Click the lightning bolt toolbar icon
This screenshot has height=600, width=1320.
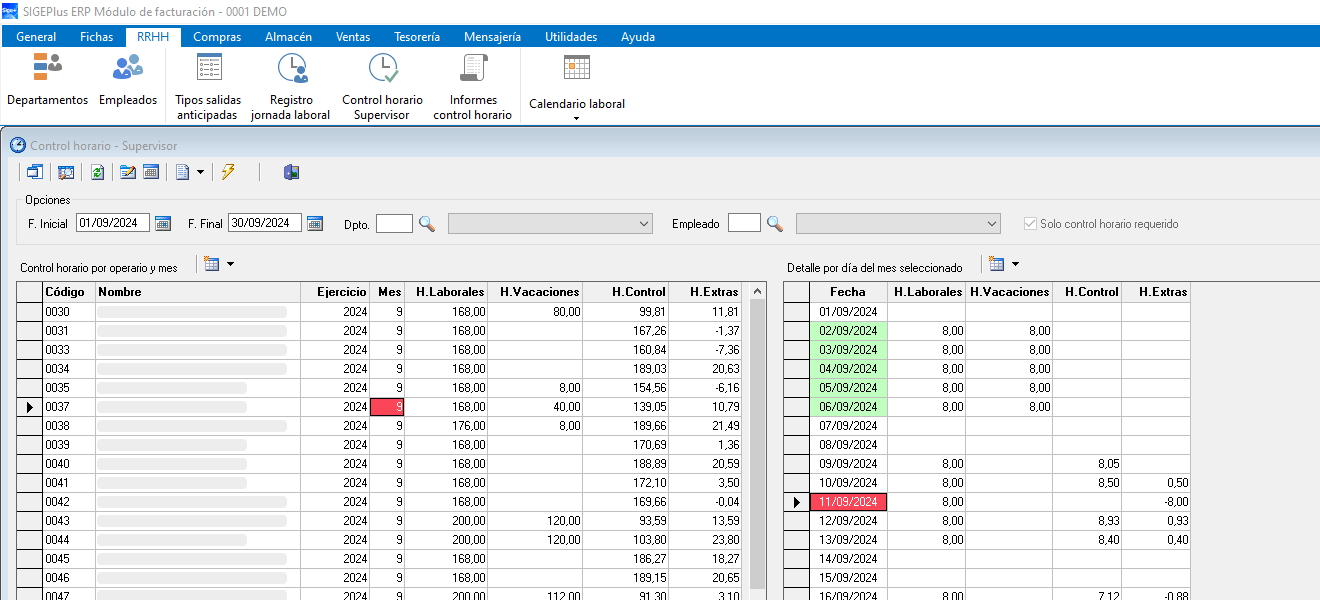pyautogui.click(x=228, y=172)
